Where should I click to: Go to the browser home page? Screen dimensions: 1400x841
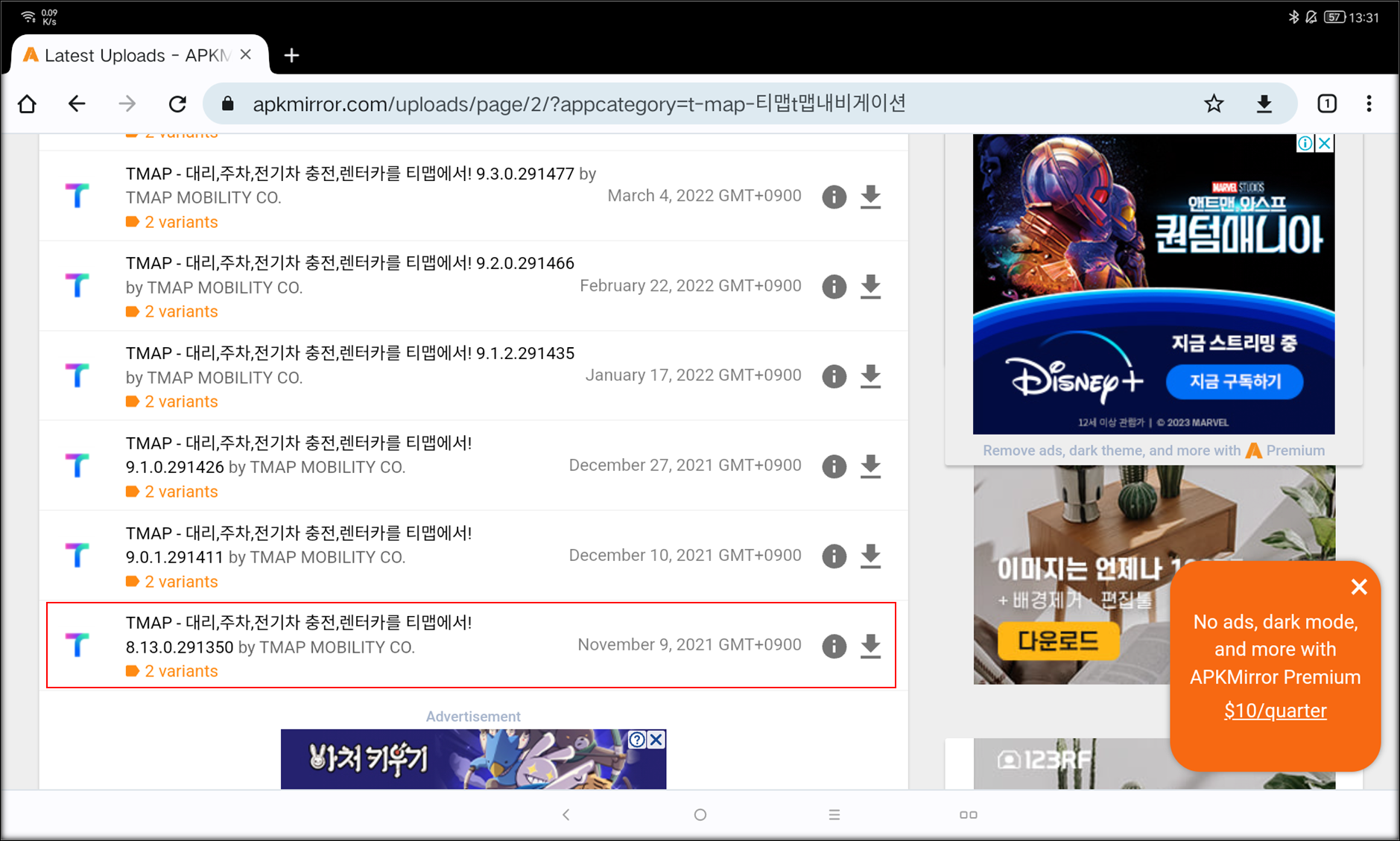pos(28,104)
